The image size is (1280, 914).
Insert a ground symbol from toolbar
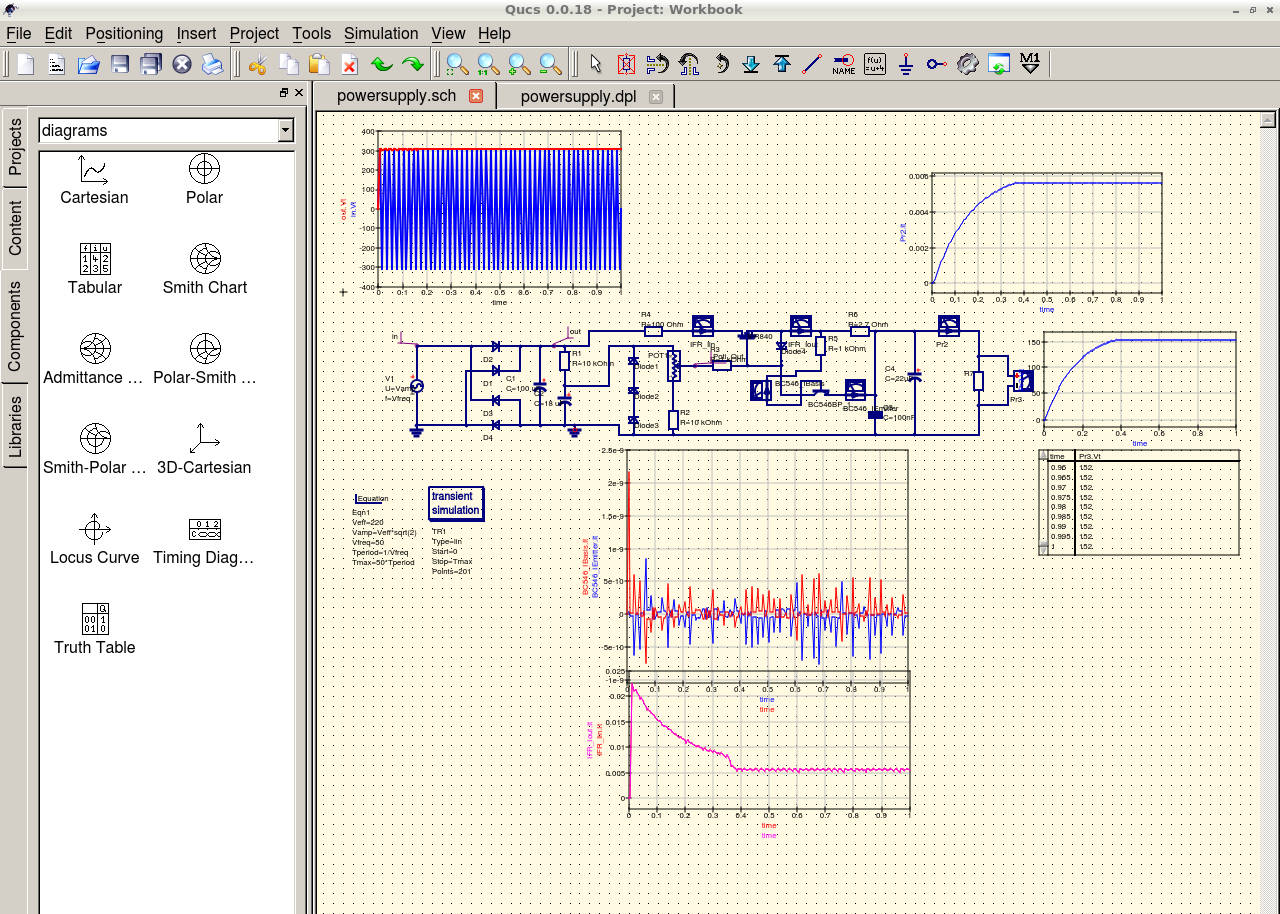click(x=905, y=65)
